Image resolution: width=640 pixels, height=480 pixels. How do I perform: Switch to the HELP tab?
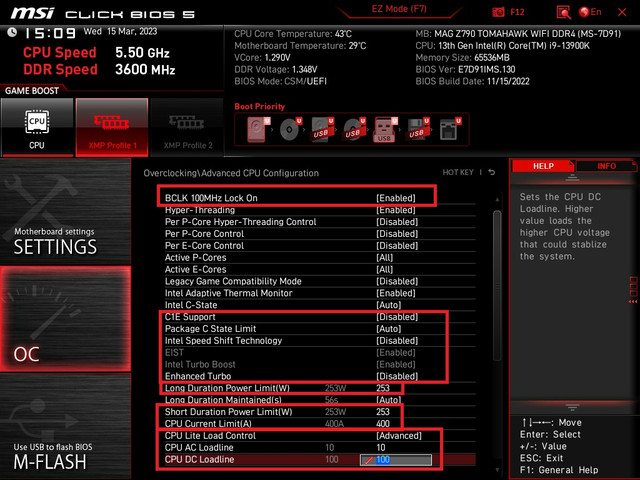tap(543, 166)
